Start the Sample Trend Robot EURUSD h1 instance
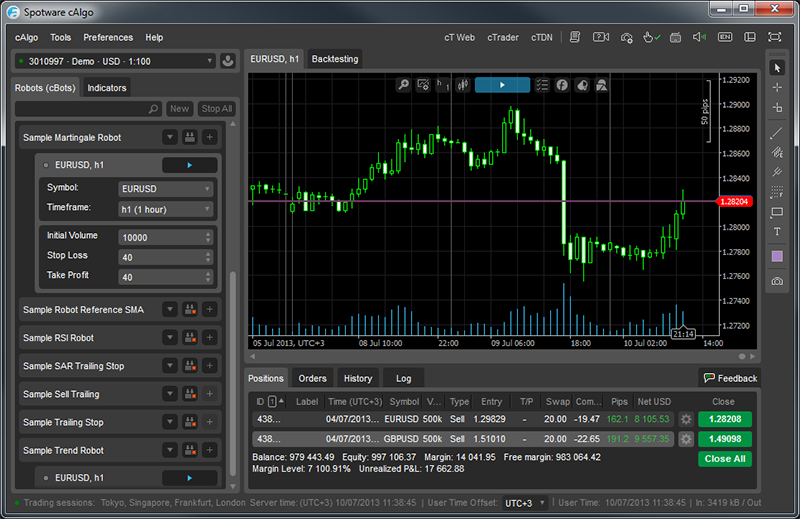The height and width of the screenshot is (519, 800). (x=189, y=478)
